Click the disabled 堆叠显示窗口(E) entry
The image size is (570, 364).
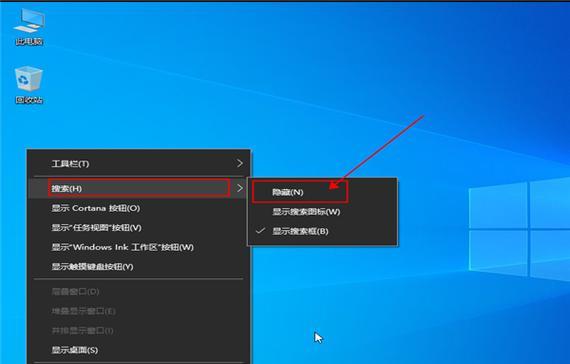(139, 311)
